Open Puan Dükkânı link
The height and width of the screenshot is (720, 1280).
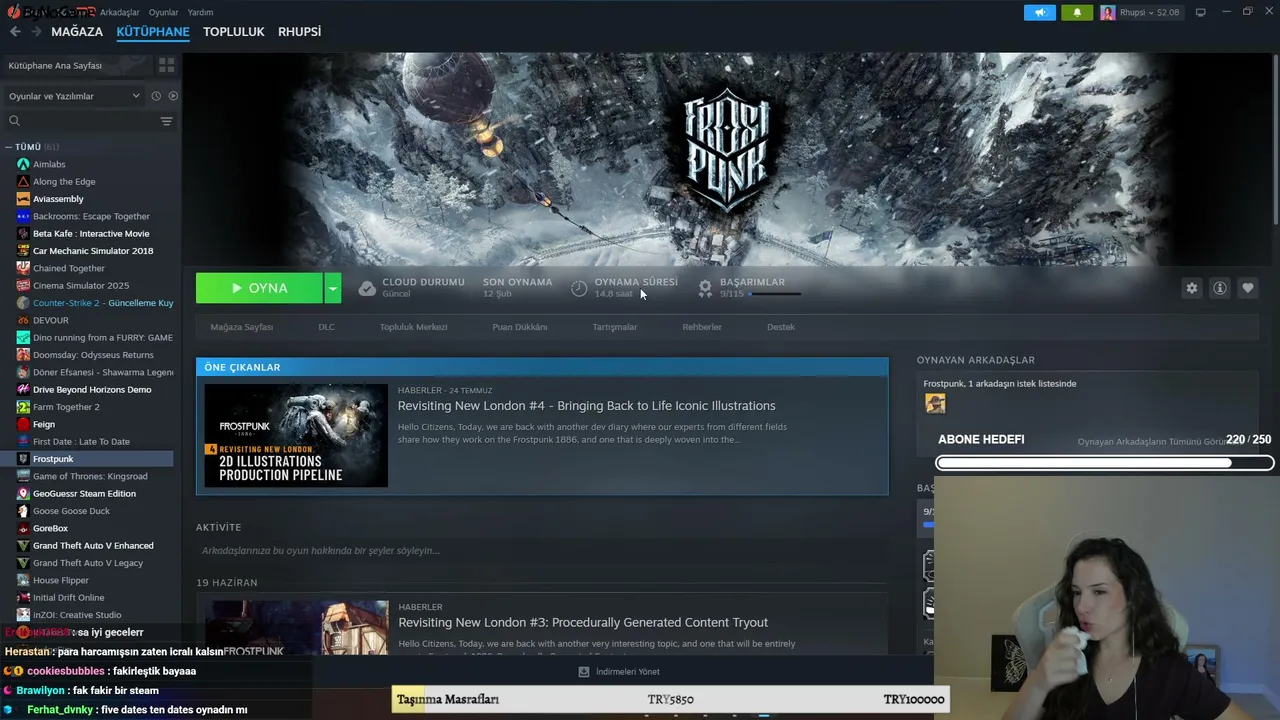[520, 327]
